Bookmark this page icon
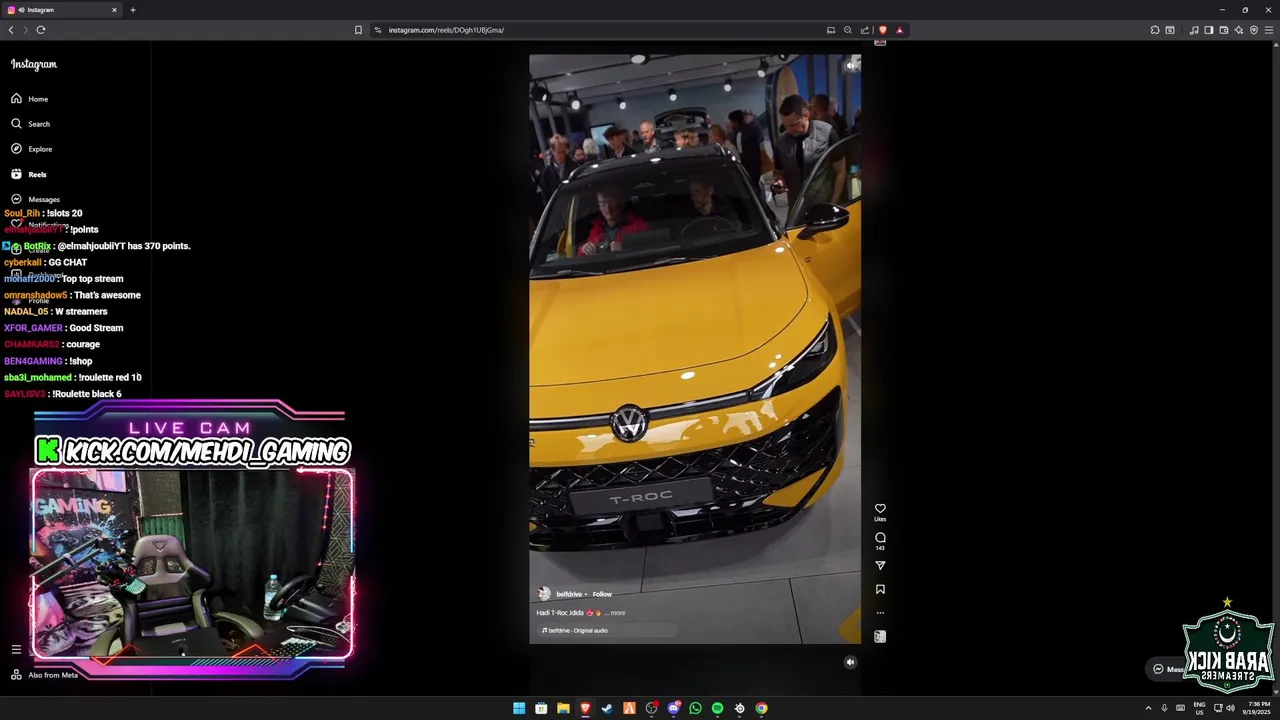The width and height of the screenshot is (1280, 720). 358,30
